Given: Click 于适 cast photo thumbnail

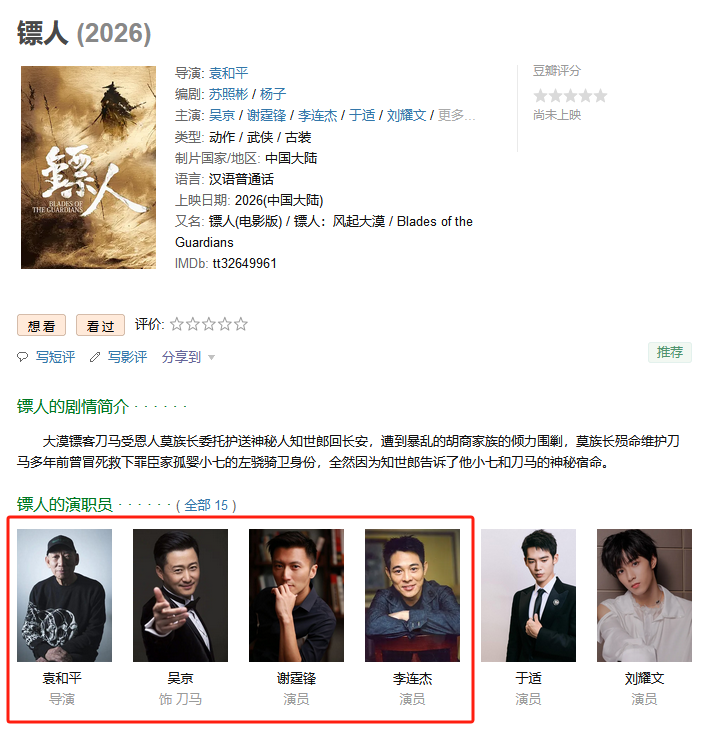Looking at the screenshot, I should coord(529,595).
